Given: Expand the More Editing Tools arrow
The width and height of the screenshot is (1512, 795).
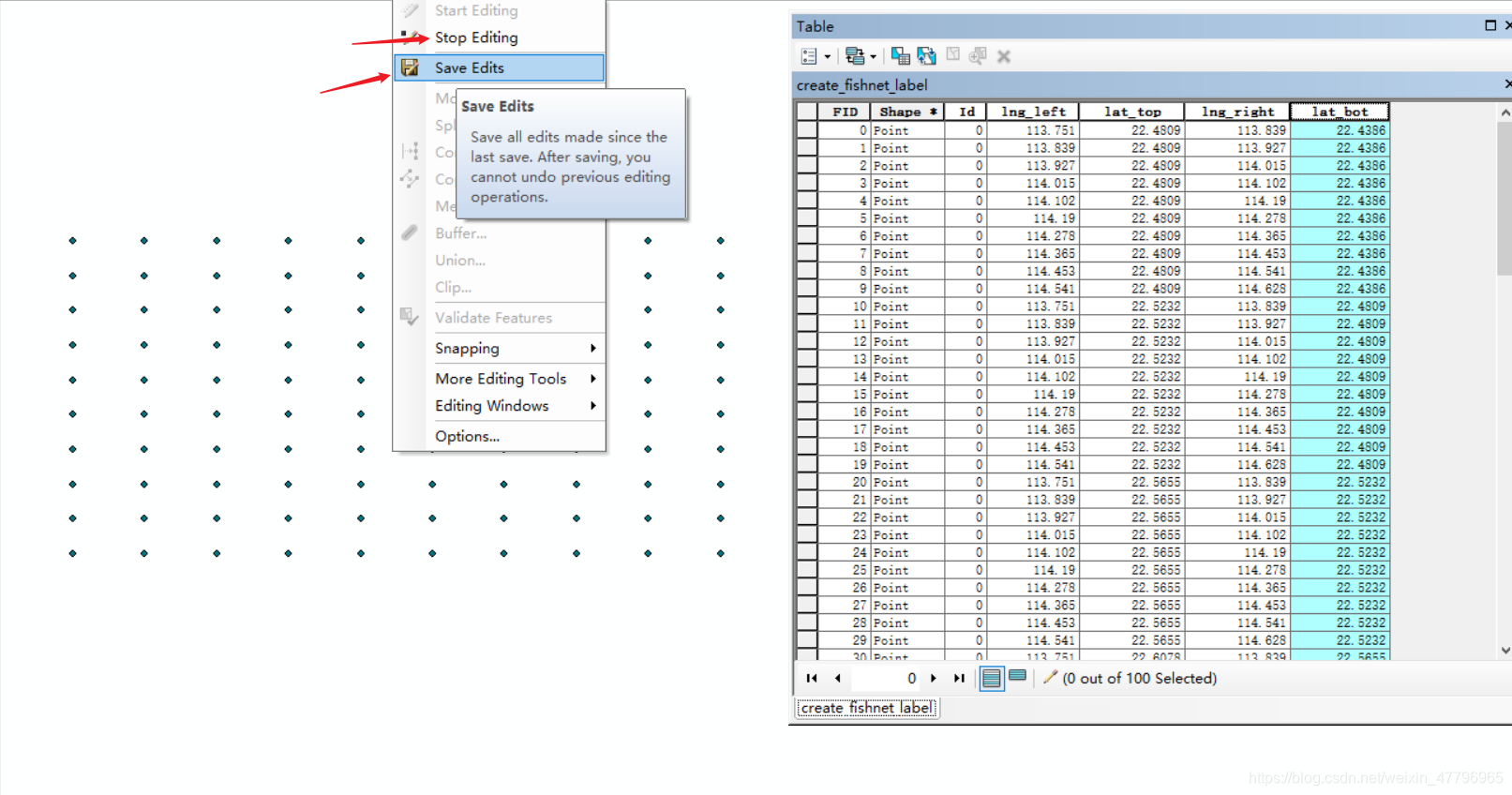Looking at the screenshot, I should pyautogui.click(x=592, y=379).
